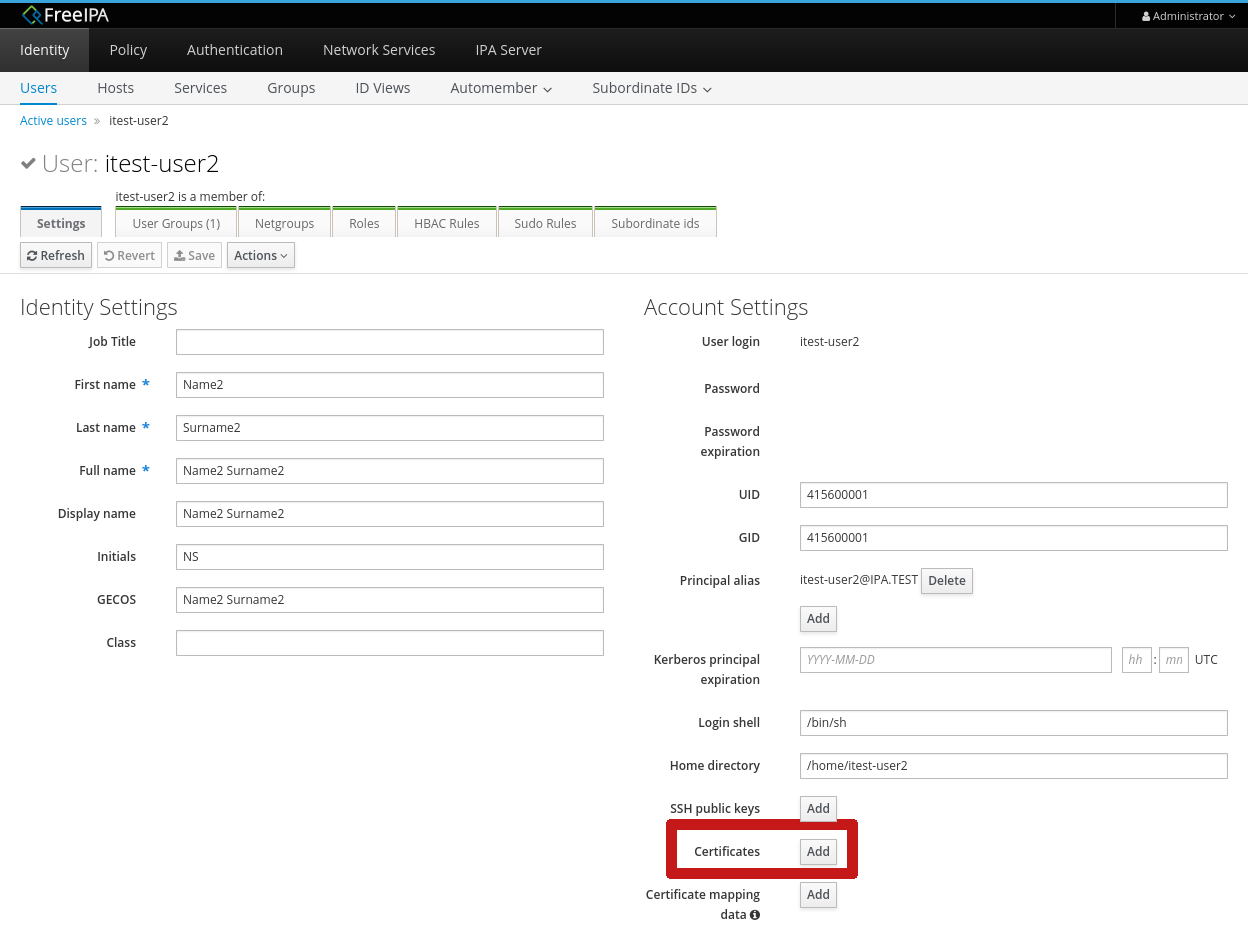Click the Save button
The height and width of the screenshot is (926, 1260).
194,256
